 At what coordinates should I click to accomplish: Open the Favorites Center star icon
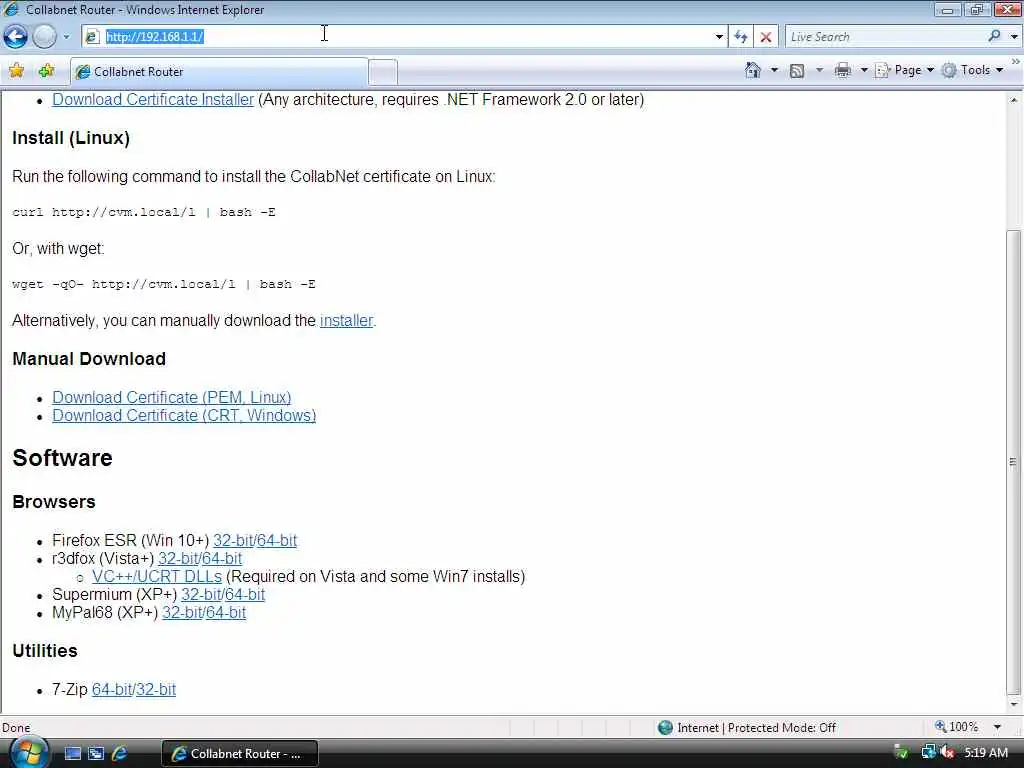click(x=16, y=71)
